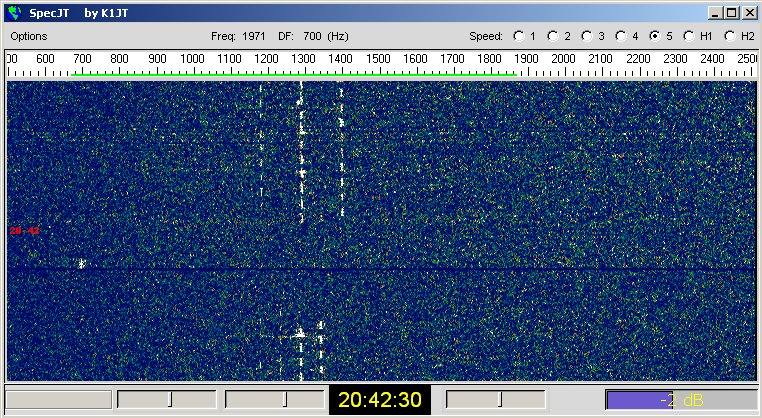Image resolution: width=762 pixels, height=418 pixels.
Task: Click 2000 Hz on the frequency scale
Action: click(x=564, y=59)
